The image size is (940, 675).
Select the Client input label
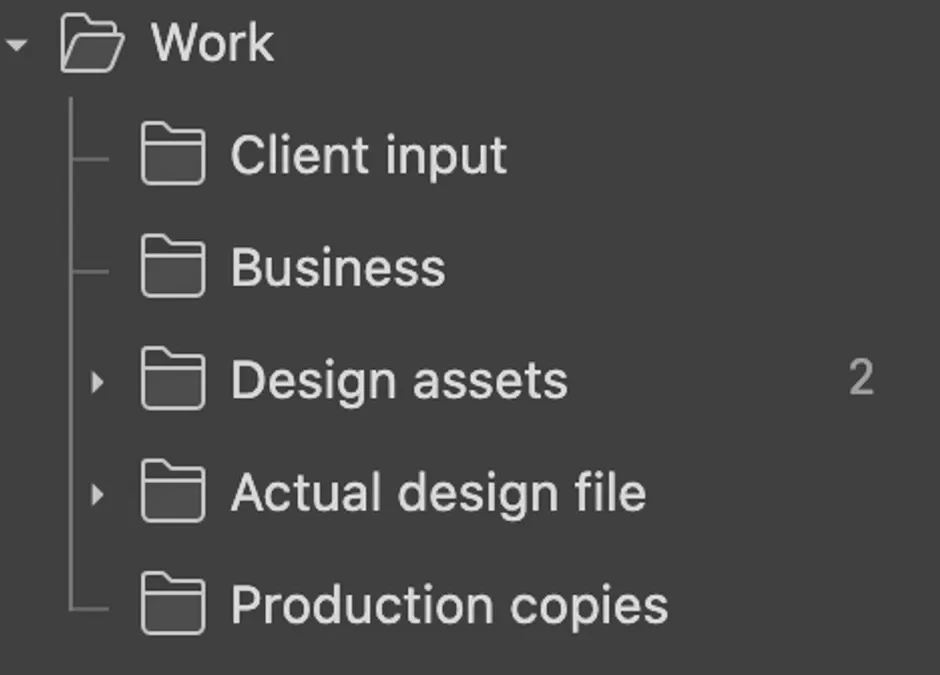click(x=369, y=156)
